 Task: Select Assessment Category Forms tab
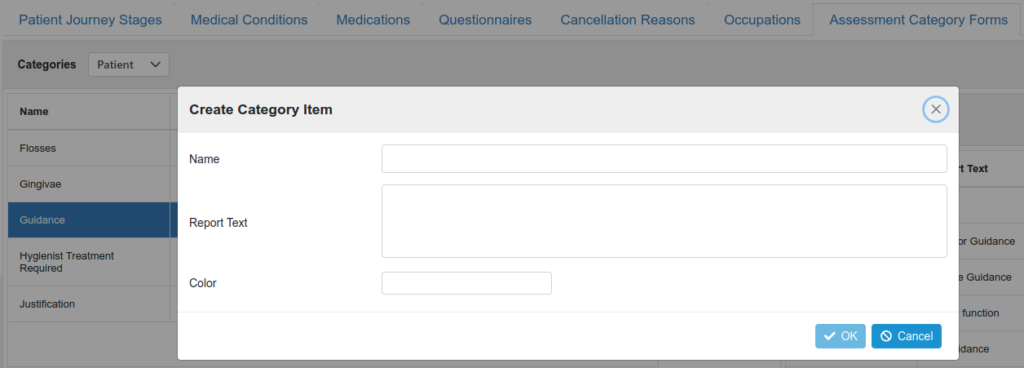pyautogui.click(x=918, y=20)
